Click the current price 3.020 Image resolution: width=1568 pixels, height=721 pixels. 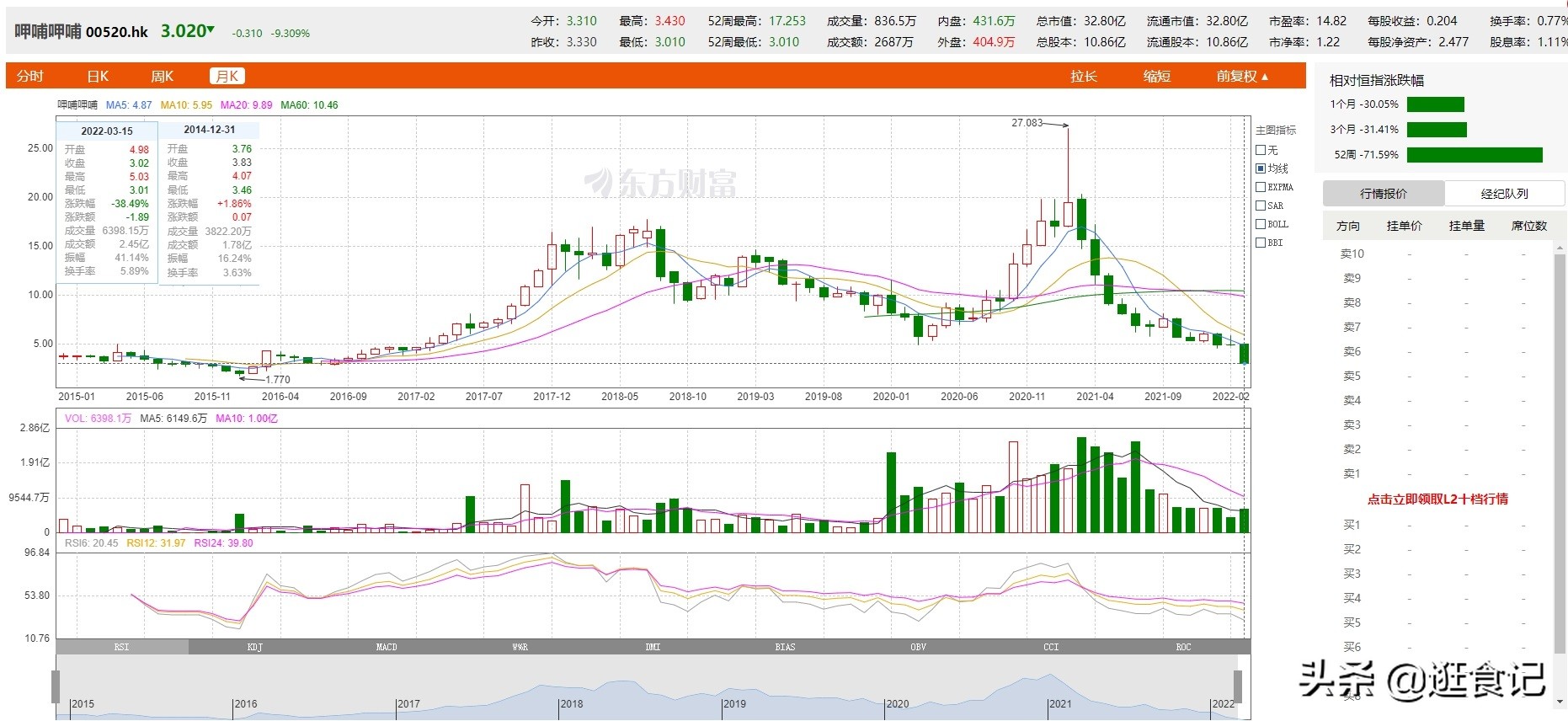click(x=184, y=31)
